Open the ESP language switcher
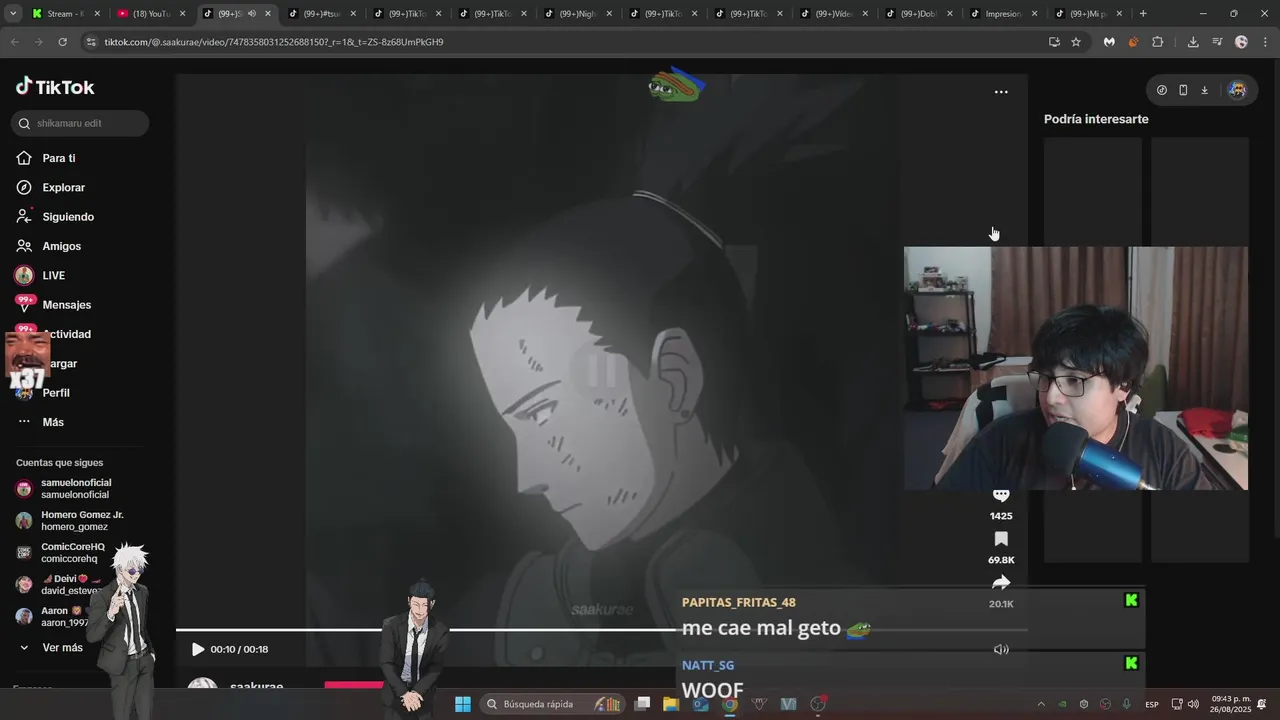This screenshot has height=720, width=1280. click(x=1152, y=704)
